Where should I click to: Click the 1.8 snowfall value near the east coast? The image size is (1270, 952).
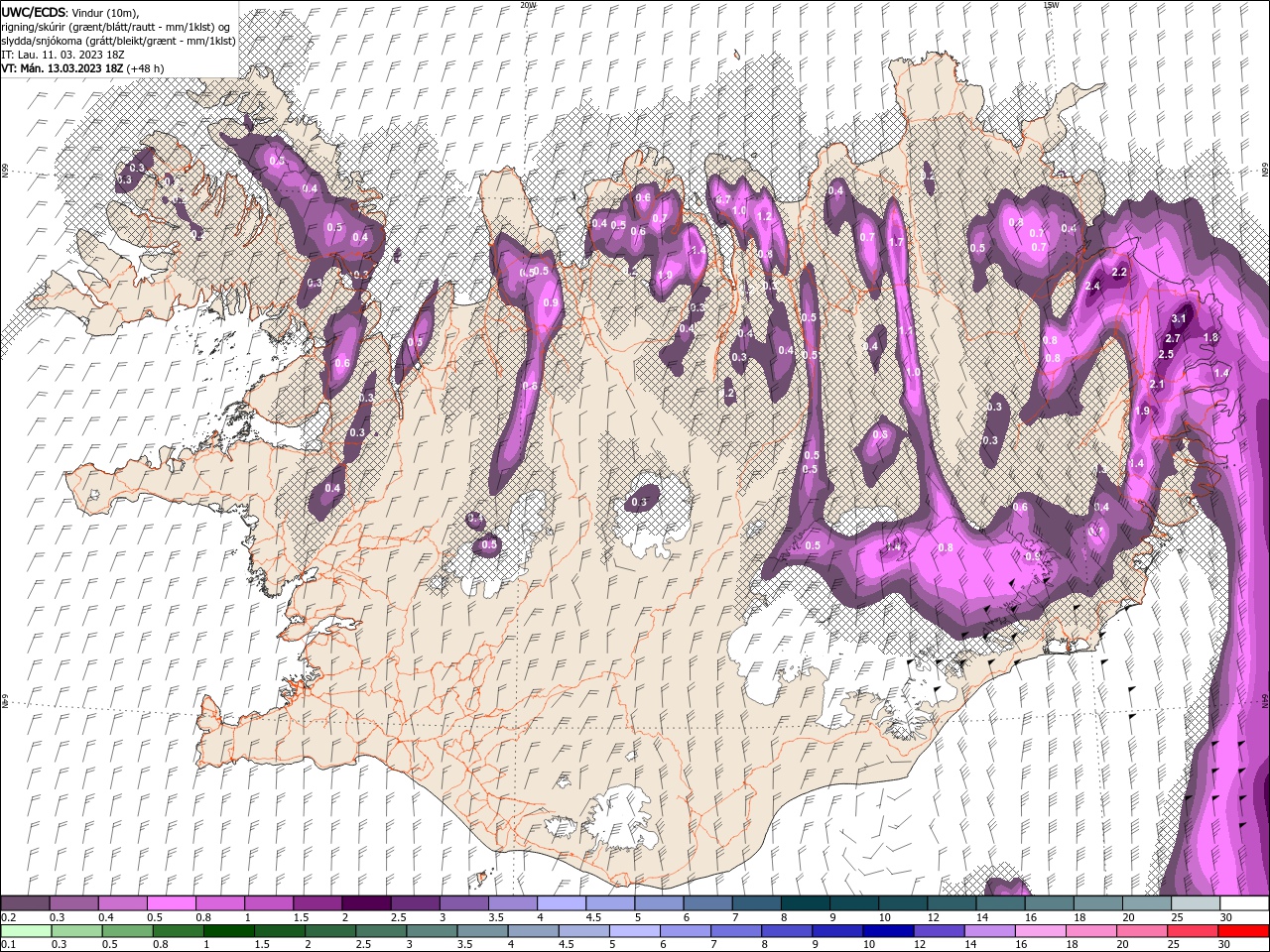1210,338
